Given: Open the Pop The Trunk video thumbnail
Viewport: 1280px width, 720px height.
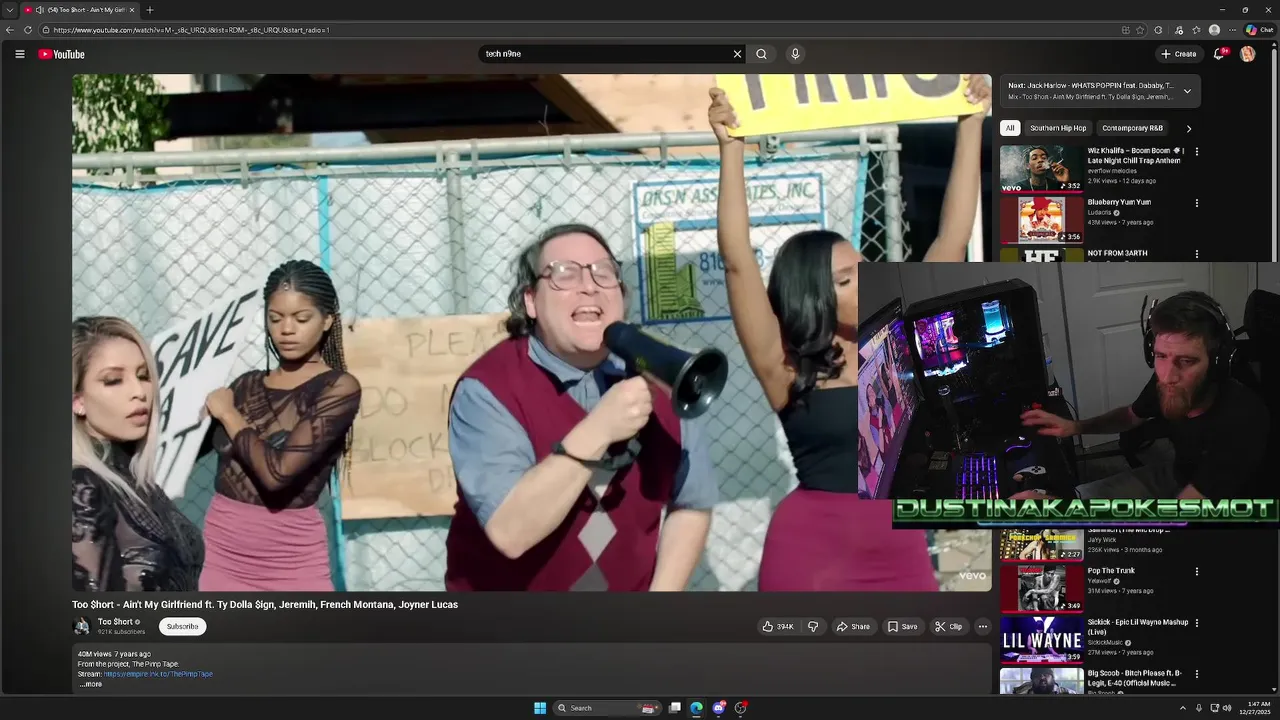Looking at the screenshot, I should coord(1042,588).
